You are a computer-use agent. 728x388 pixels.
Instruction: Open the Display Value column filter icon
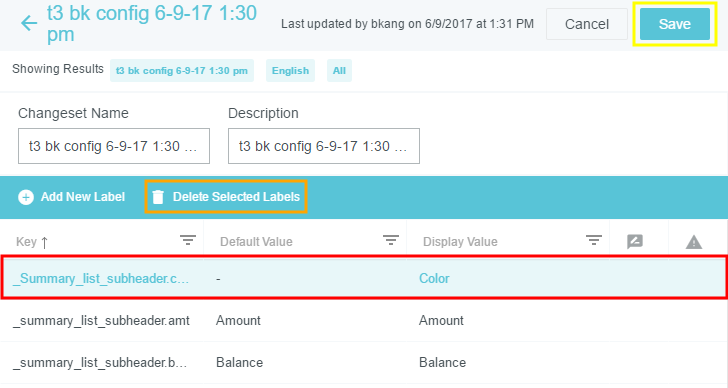[x=593, y=240]
